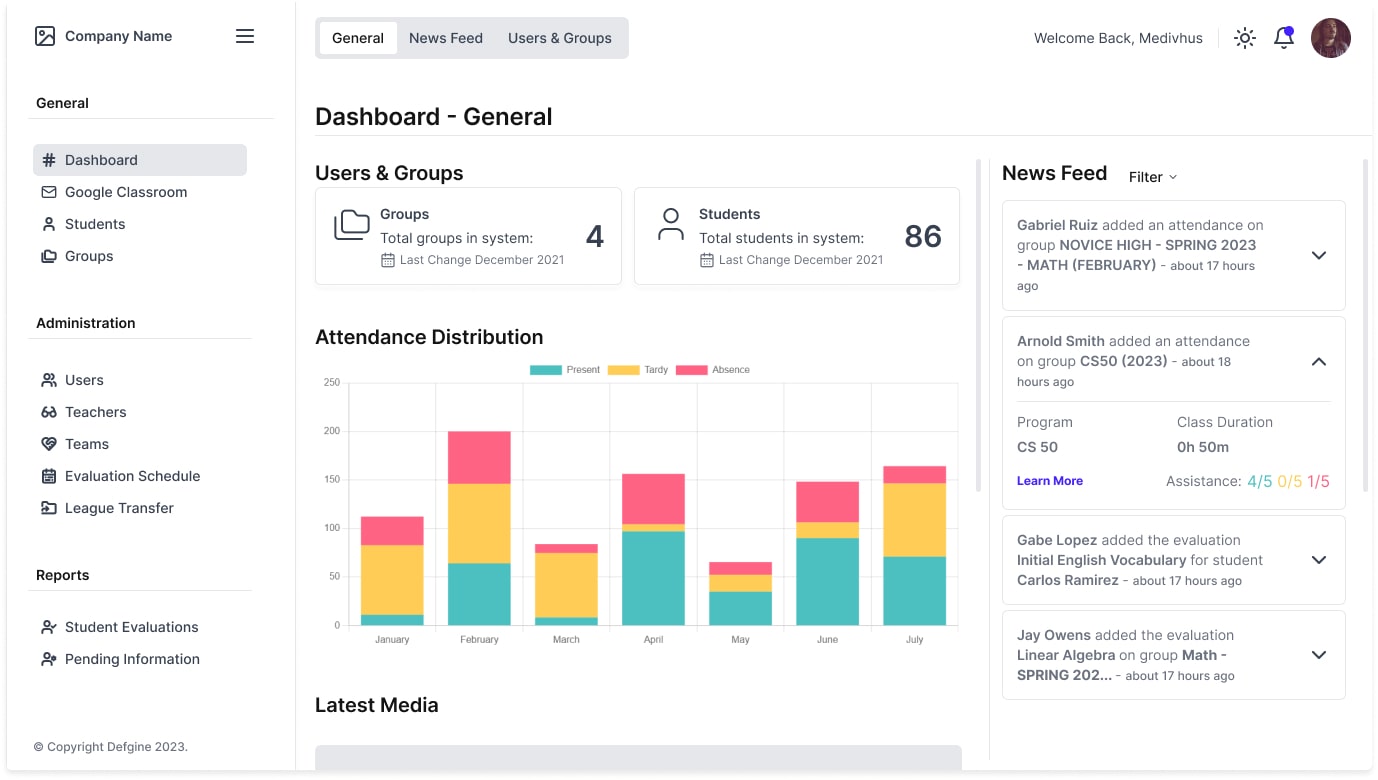Select the Evaluation Schedule calendar icon
The height and width of the screenshot is (780, 1378).
click(x=49, y=476)
